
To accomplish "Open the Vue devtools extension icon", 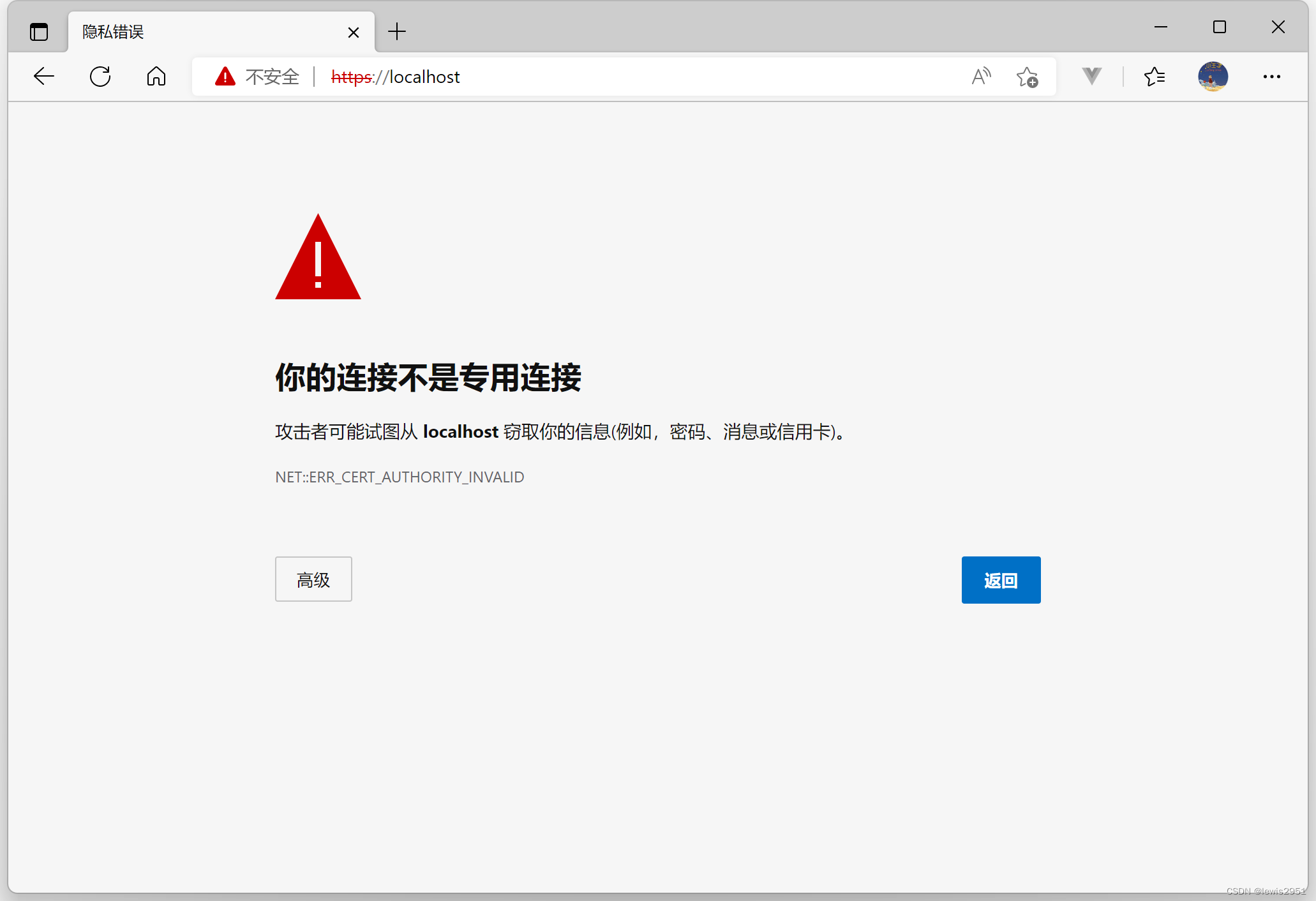I will 1092,77.
